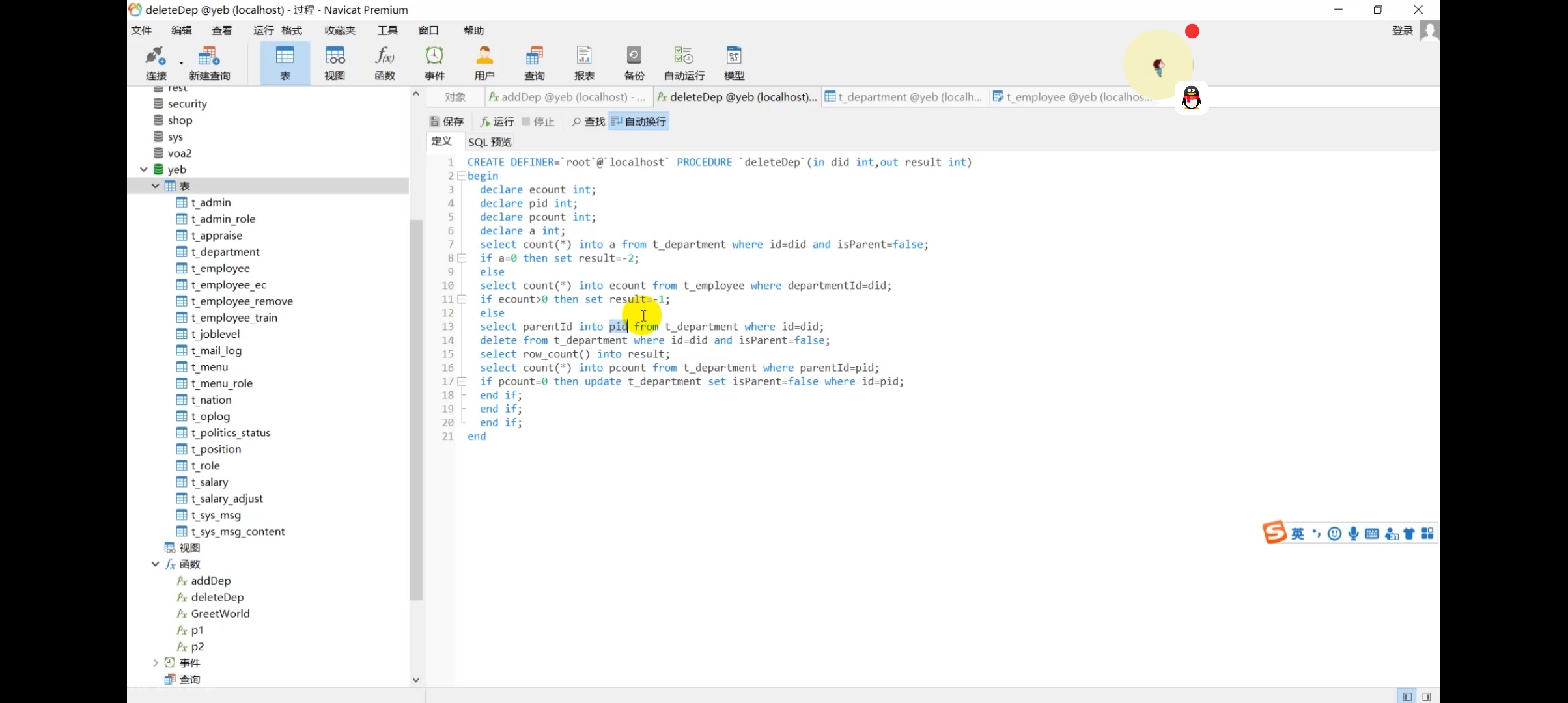Switch to the 对象 tab
This screenshot has width=1568, height=703.
click(x=455, y=97)
